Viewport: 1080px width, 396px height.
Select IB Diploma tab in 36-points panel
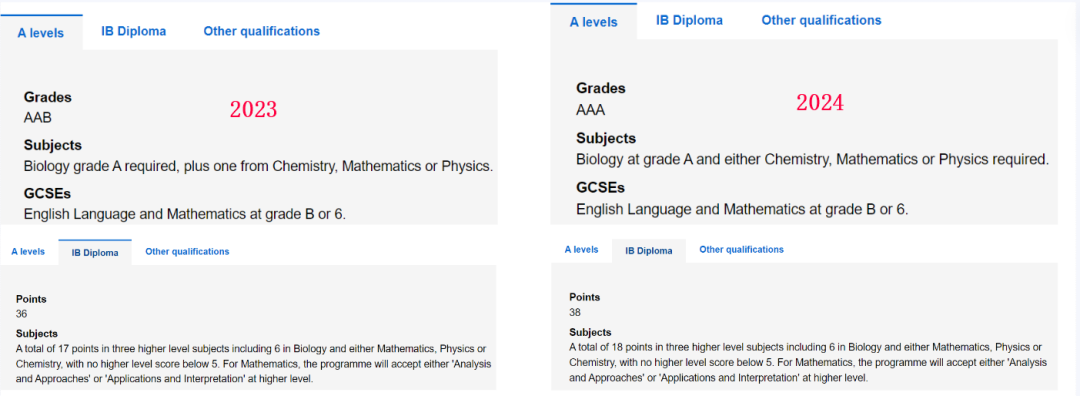click(95, 253)
